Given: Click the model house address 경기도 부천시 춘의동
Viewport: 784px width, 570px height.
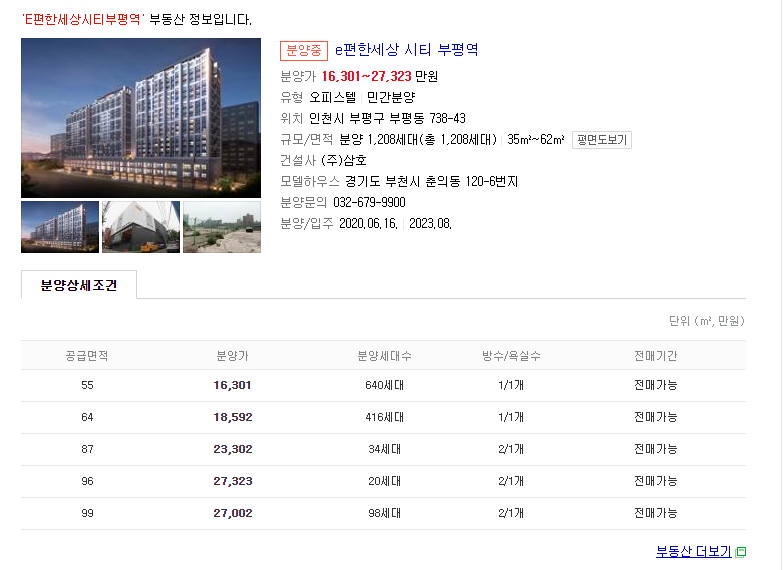Looking at the screenshot, I should pyautogui.click(x=402, y=182).
